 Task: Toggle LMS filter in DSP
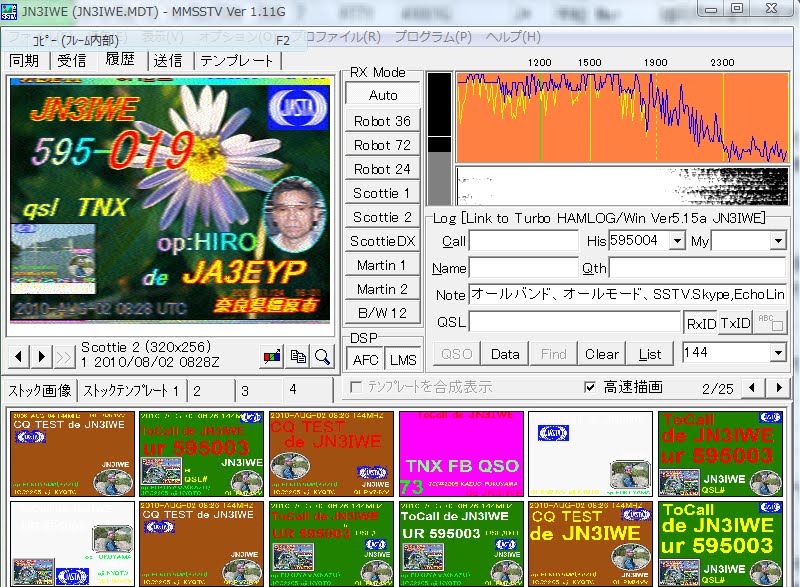[403, 360]
